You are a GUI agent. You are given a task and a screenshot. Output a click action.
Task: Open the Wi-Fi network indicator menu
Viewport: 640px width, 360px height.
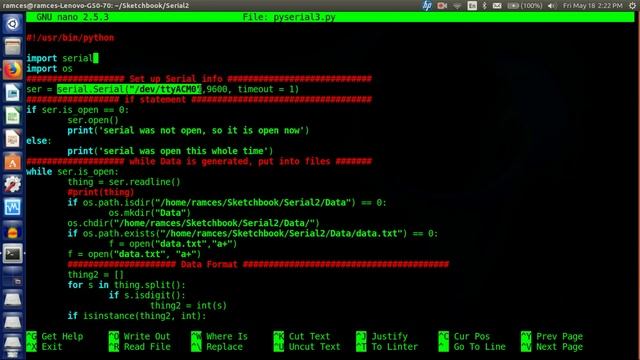457,5
